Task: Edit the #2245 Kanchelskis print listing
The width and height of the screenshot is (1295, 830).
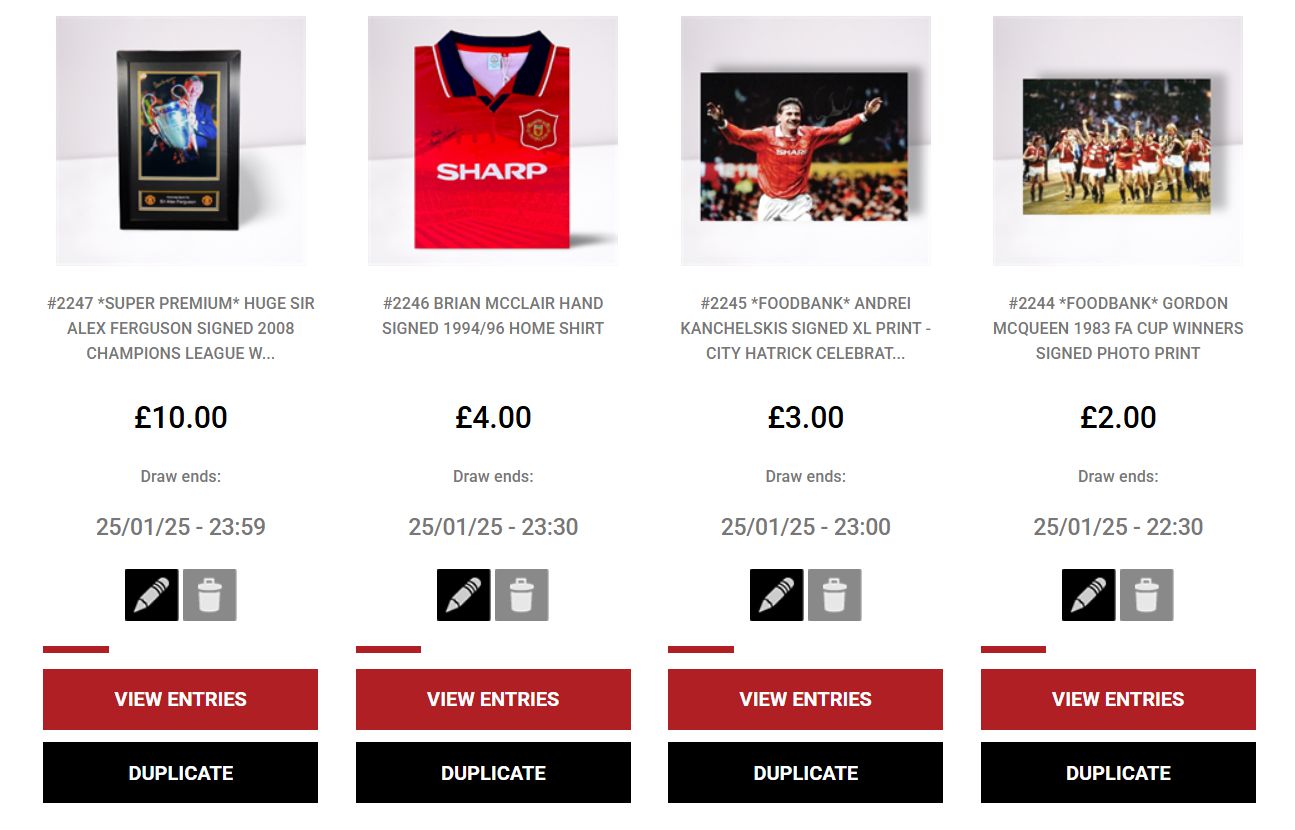Action: (777, 595)
